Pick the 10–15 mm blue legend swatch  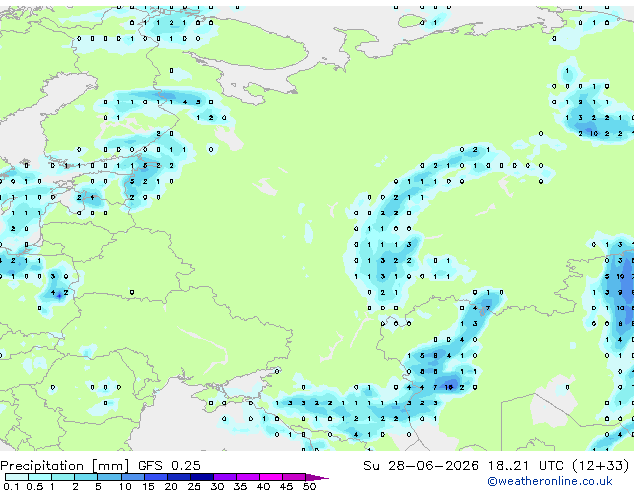pos(133,477)
